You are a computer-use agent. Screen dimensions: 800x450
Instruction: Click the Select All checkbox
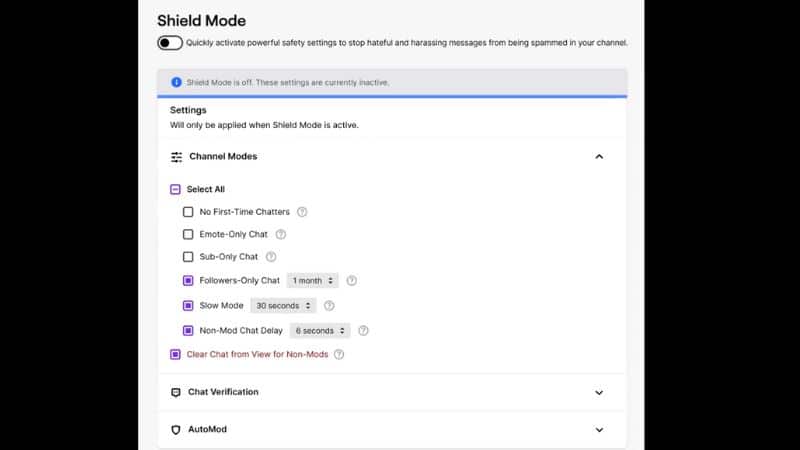pos(175,189)
